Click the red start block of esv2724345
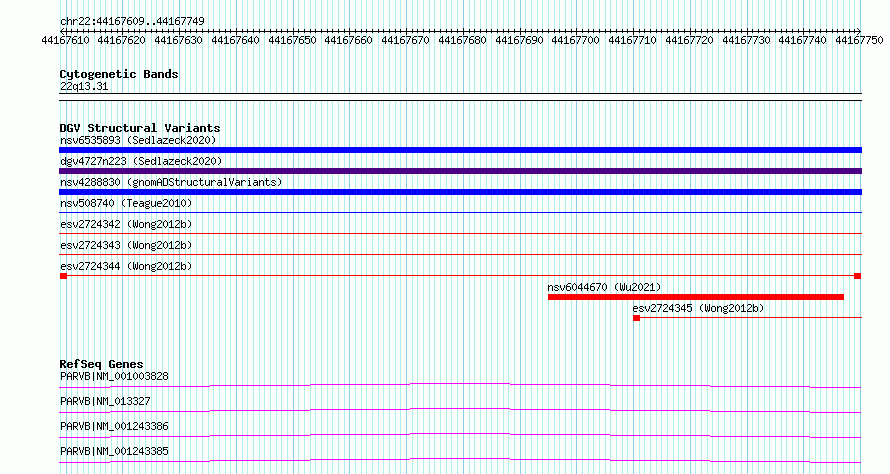This screenshot has width=890, height=474. (x=637, y=318)
